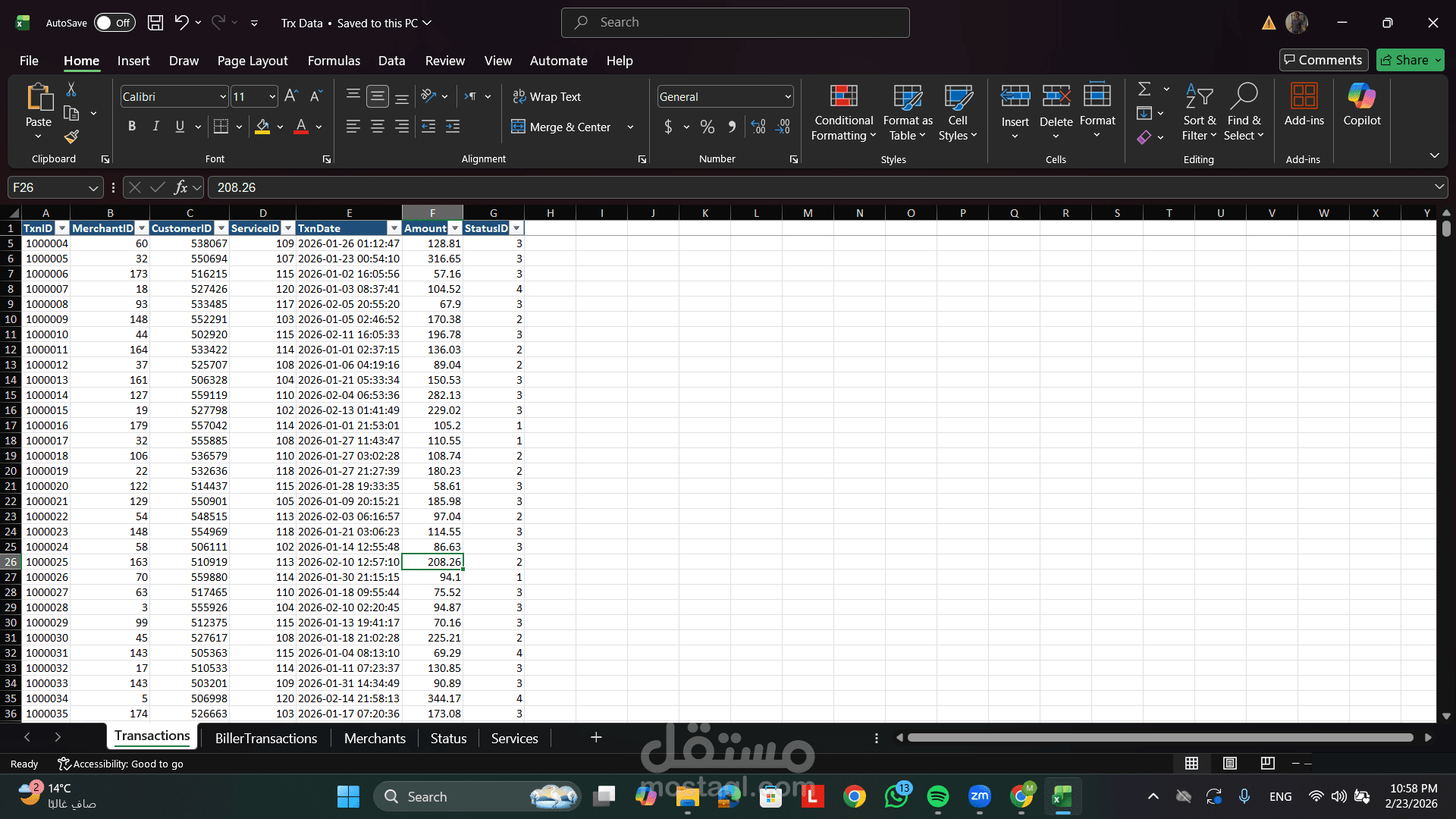Click the Conditional Formatting icon
The height and width of the screenshot is (819, 1456).
(843, 97)
